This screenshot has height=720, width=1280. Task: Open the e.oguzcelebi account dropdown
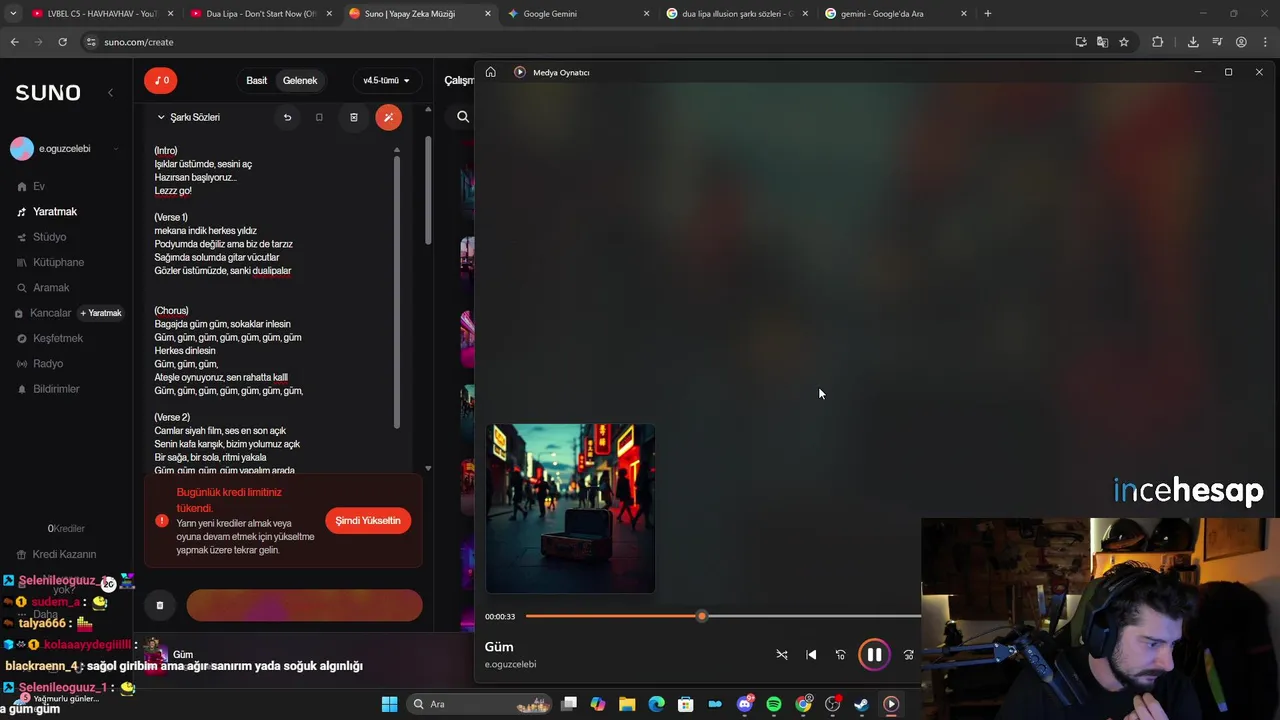64,149
